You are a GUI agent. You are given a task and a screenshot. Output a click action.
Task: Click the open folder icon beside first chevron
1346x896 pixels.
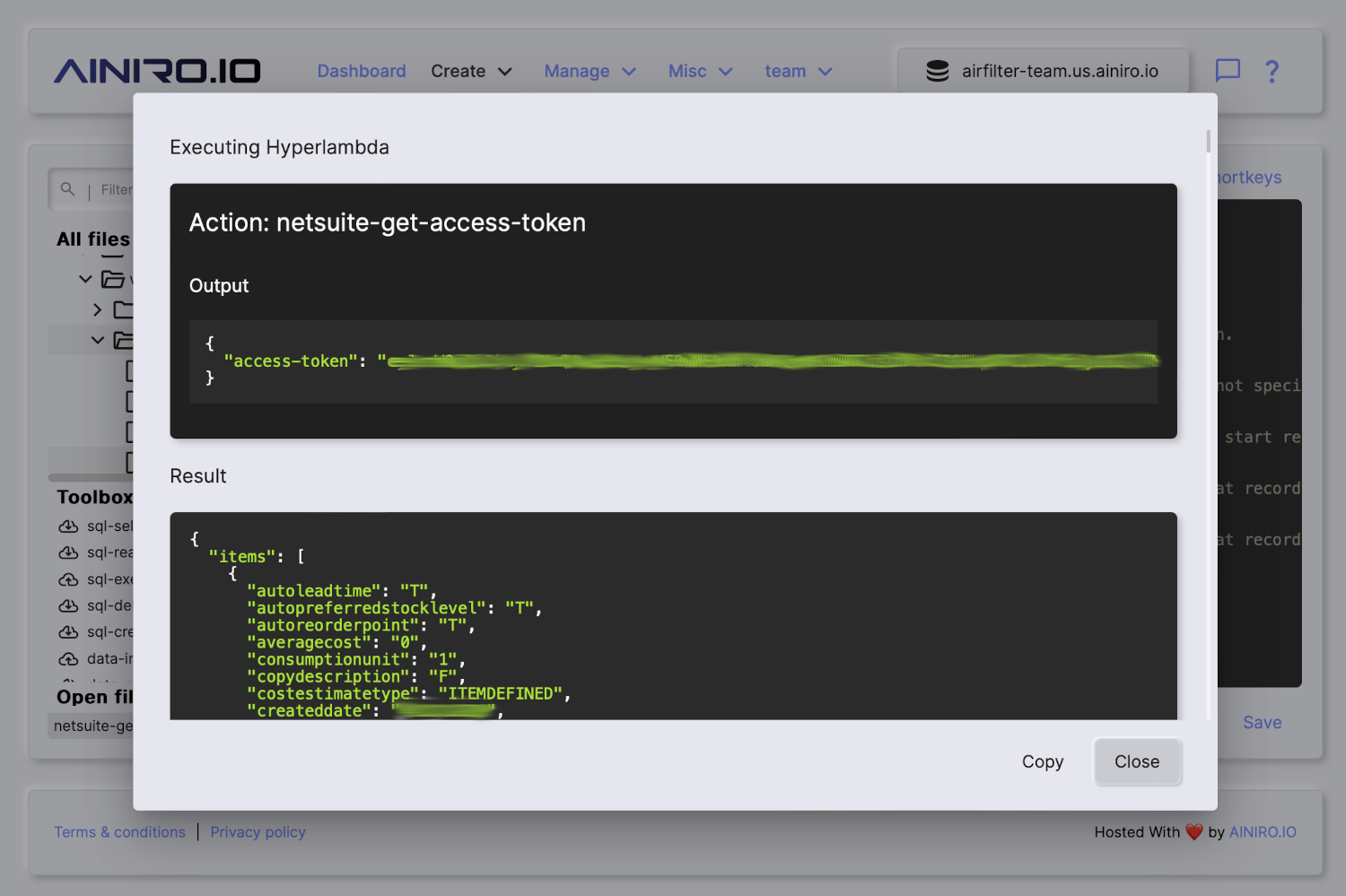pyautogui.click(x=112, y=279)
